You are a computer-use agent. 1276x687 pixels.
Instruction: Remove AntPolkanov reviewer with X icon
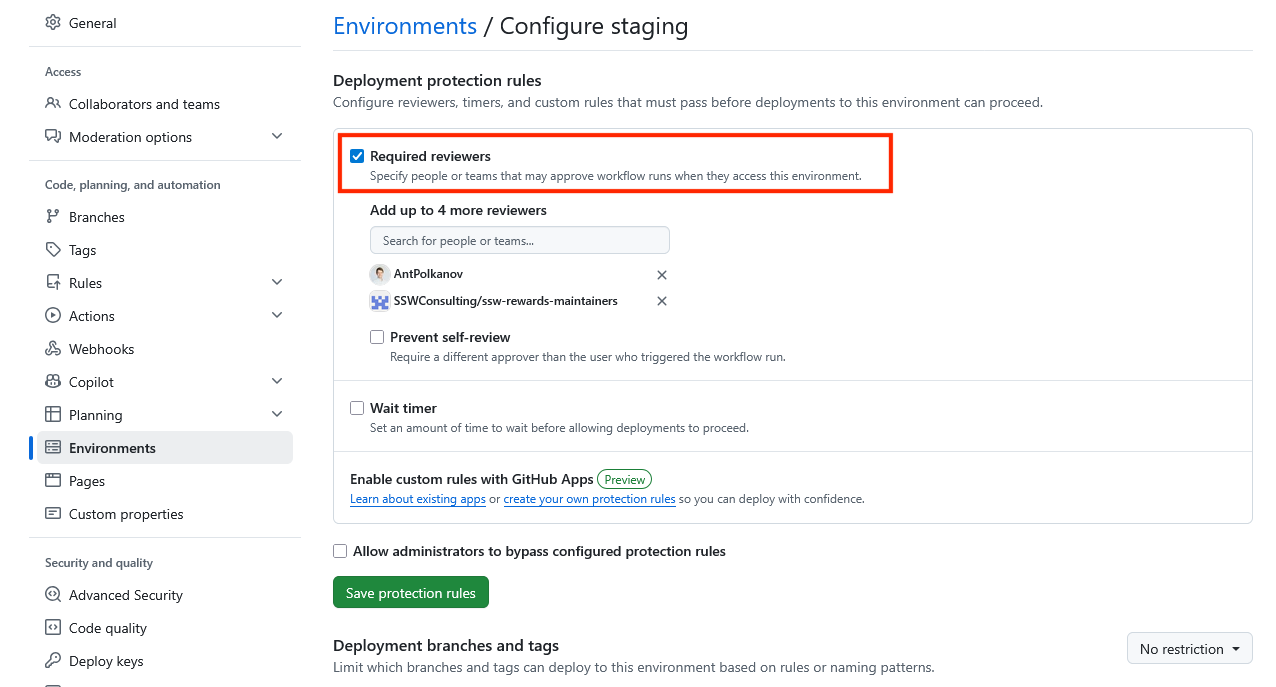point(661,275)
